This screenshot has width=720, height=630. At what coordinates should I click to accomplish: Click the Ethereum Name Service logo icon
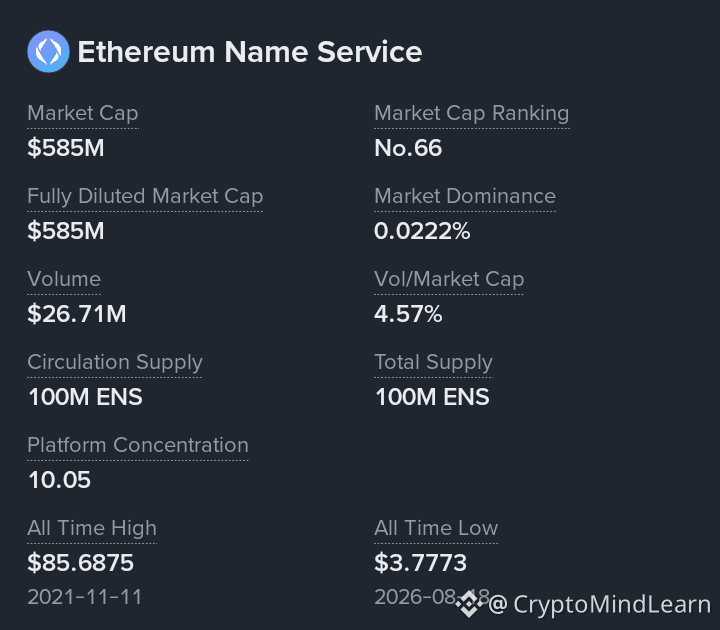tap(48, 51)
